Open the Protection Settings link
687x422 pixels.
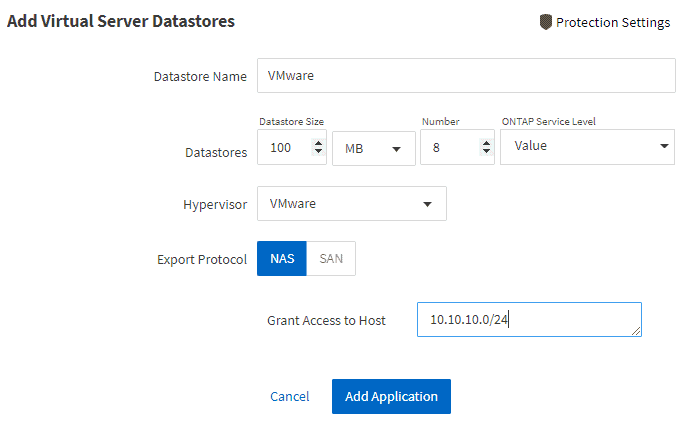612,22
